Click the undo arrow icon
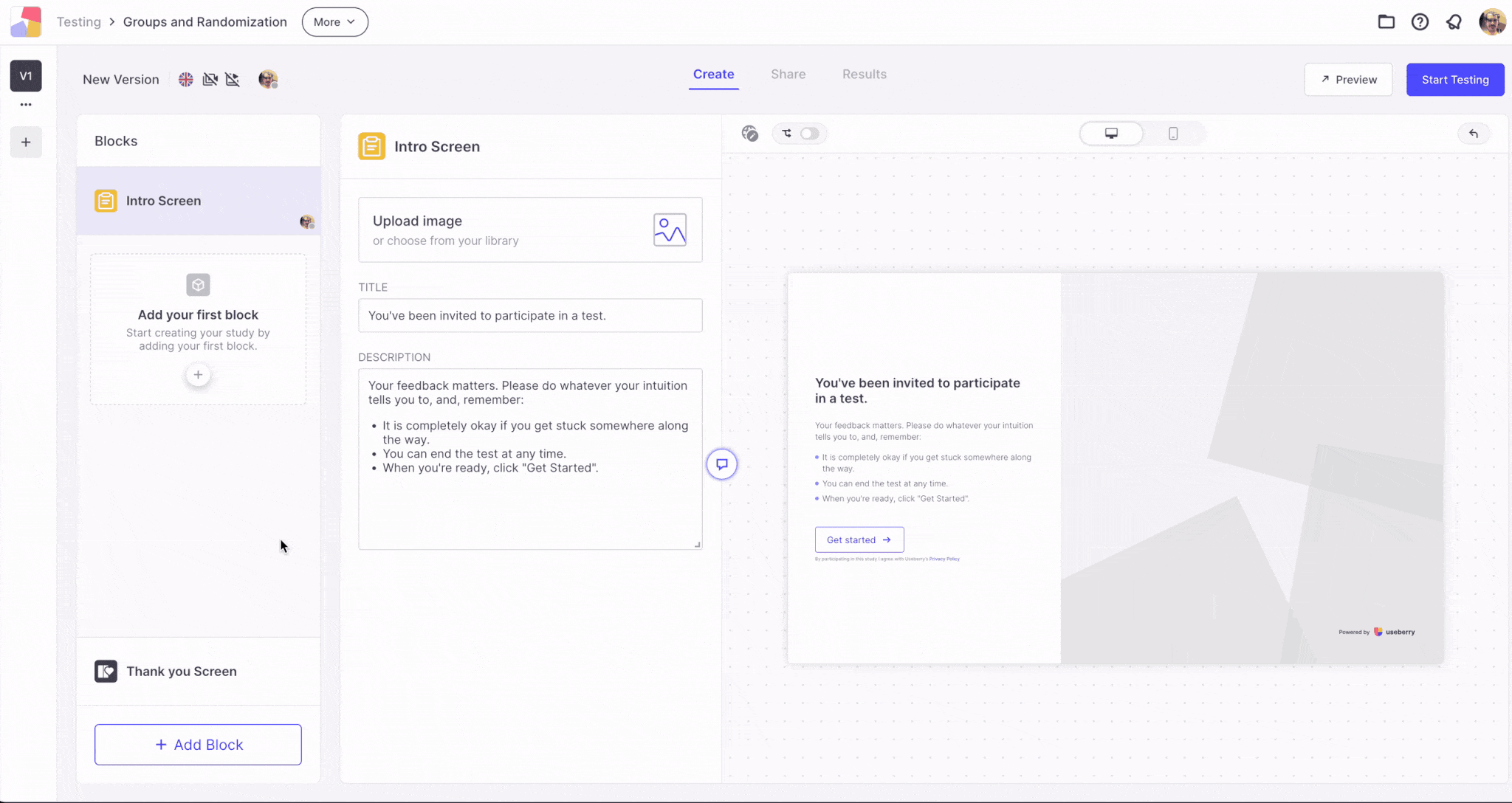Screen dimensions: 1512x803 click(1474, 134)
